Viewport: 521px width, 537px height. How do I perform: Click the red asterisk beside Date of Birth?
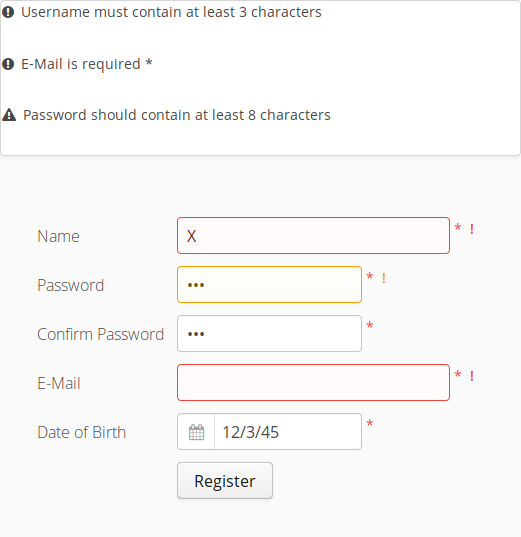click(370, 424)
